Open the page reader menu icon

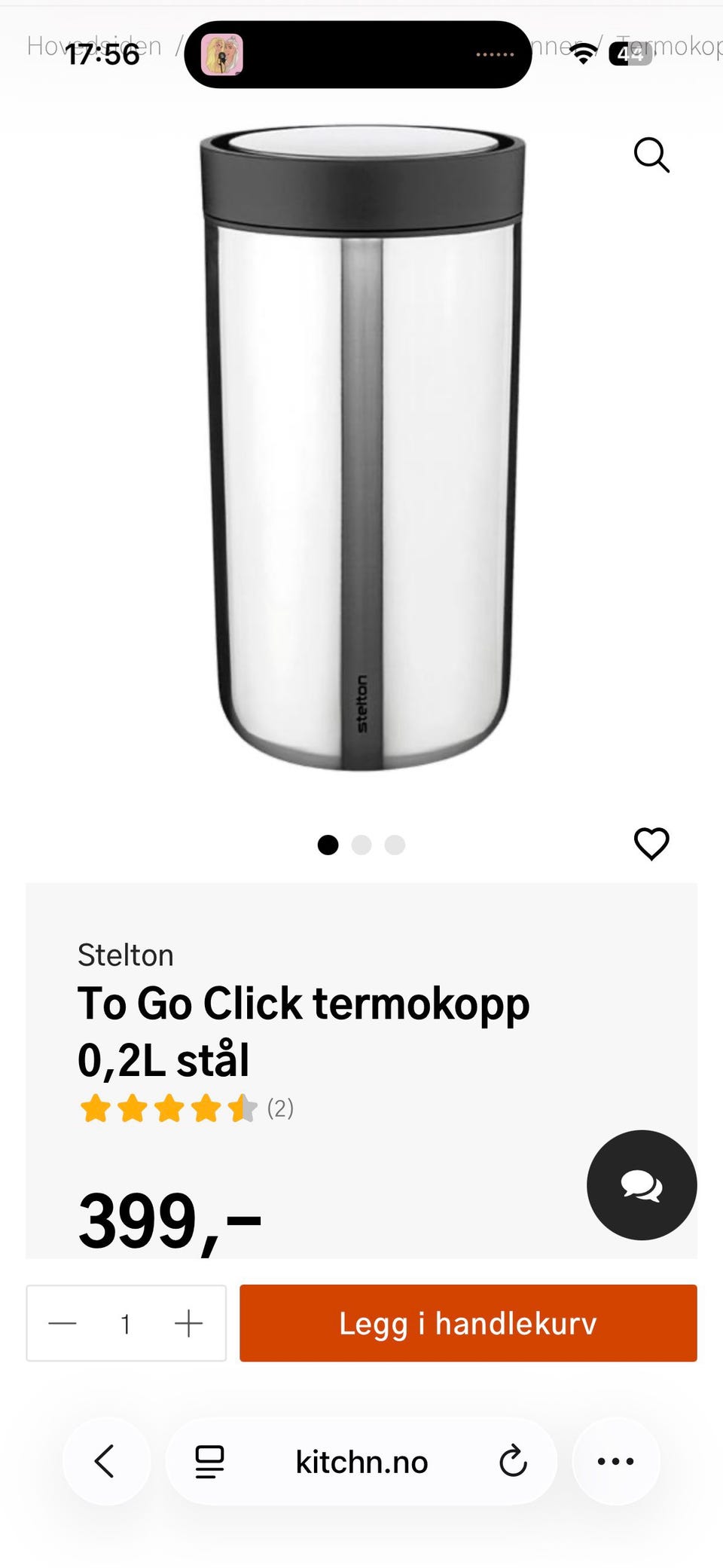pos(209,1462)
